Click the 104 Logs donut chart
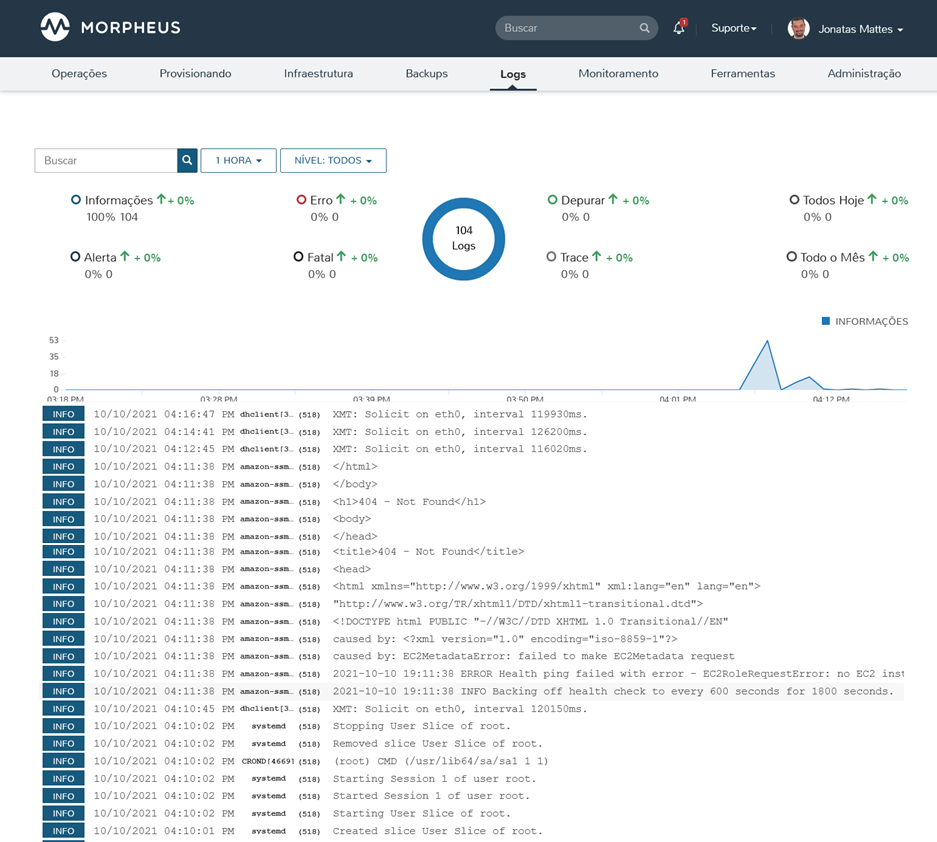Screen dimensions: 937x842 [x=464, y=238]
